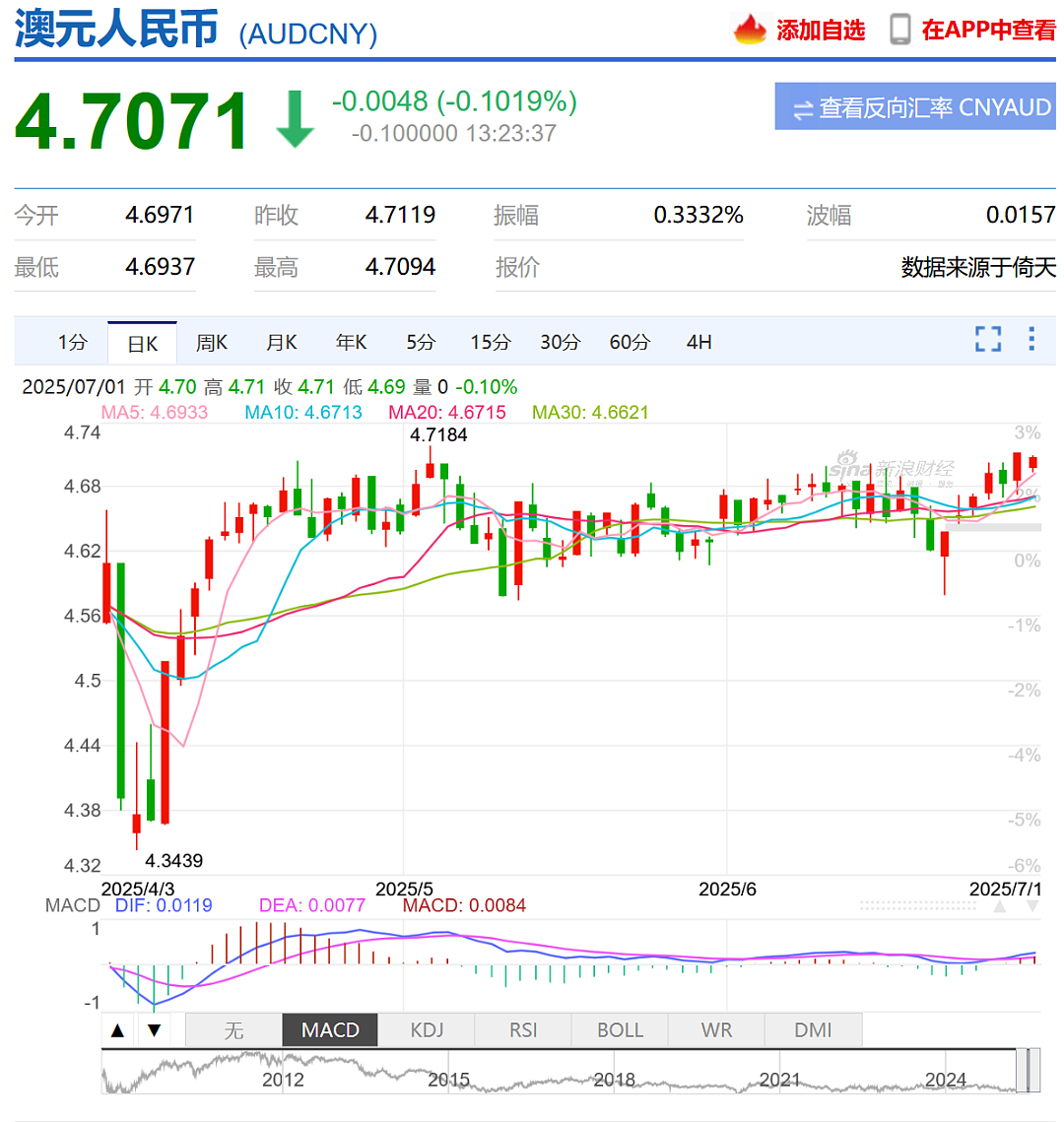Click the swap arrows icon in the CNYAUD button
The width and height of the screenshot is (1064, 1122).
tap(803, 108)
